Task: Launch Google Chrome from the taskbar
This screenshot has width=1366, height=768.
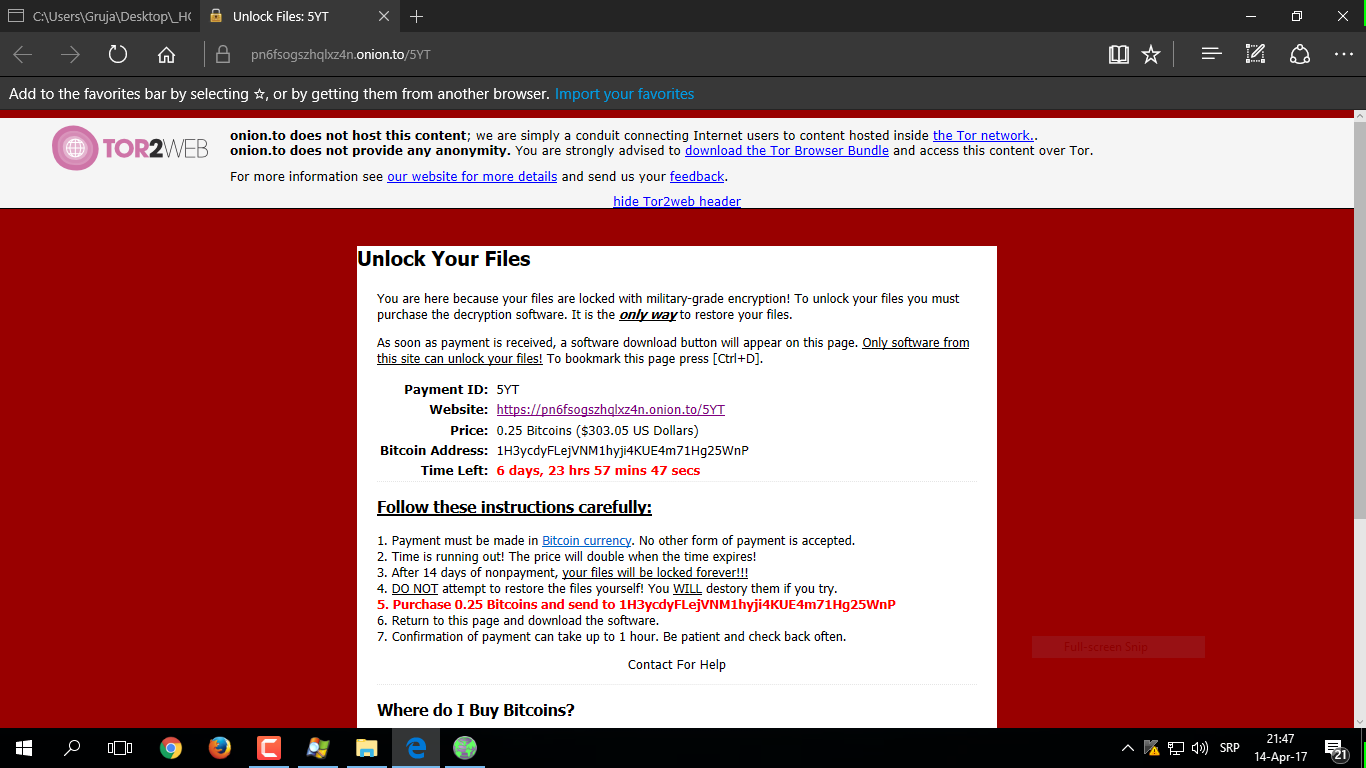Action: click(x=171, y=748)
